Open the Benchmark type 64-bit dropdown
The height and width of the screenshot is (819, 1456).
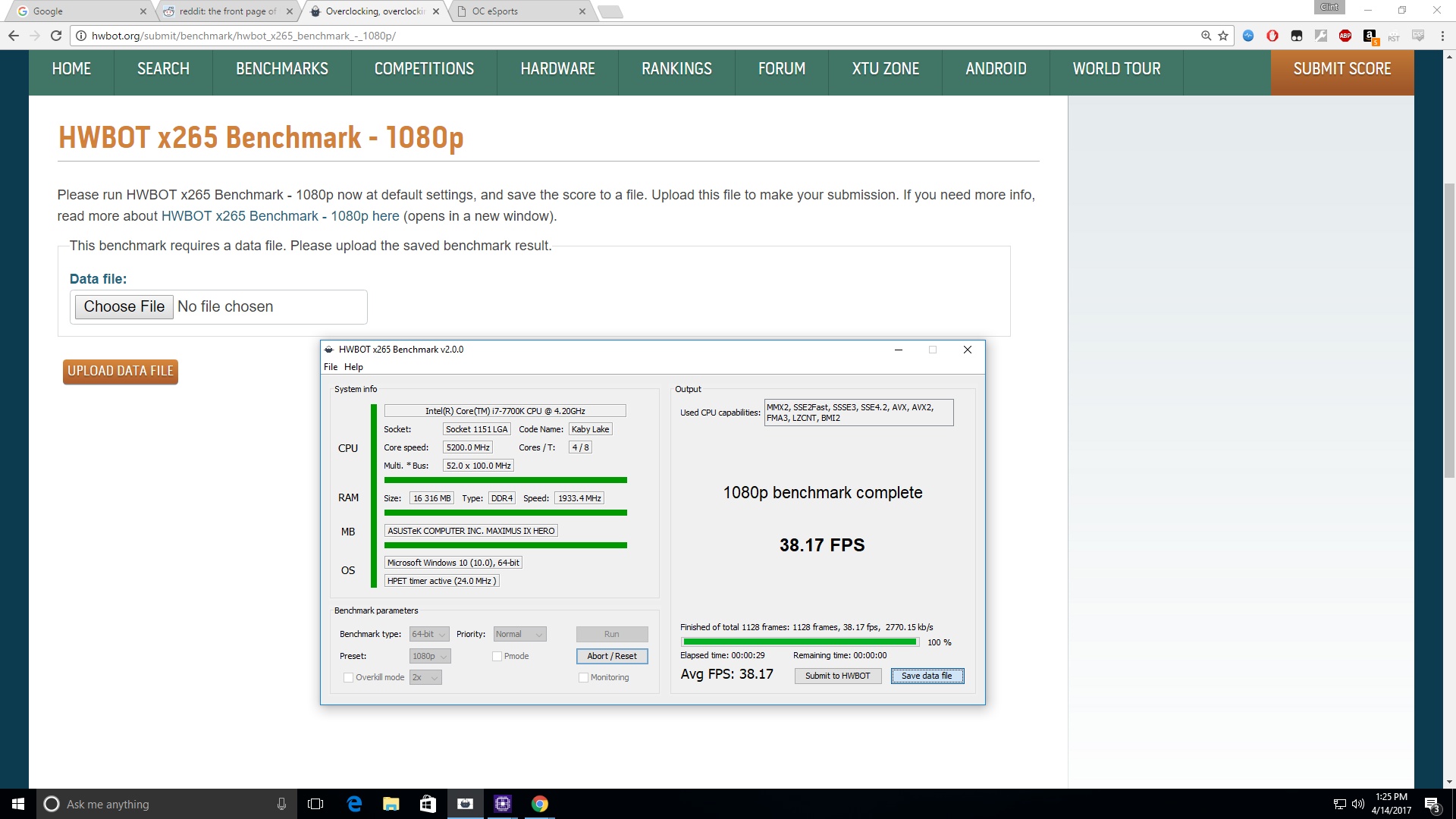click(429, 634)
